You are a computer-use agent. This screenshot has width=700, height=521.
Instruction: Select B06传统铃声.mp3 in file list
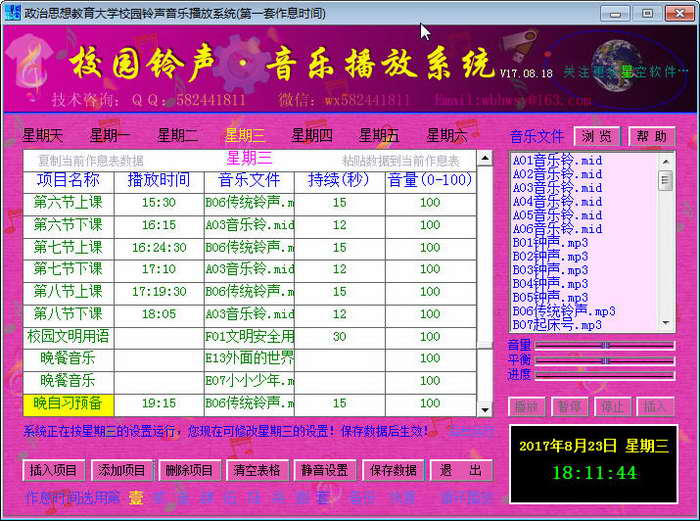[563, 311]
